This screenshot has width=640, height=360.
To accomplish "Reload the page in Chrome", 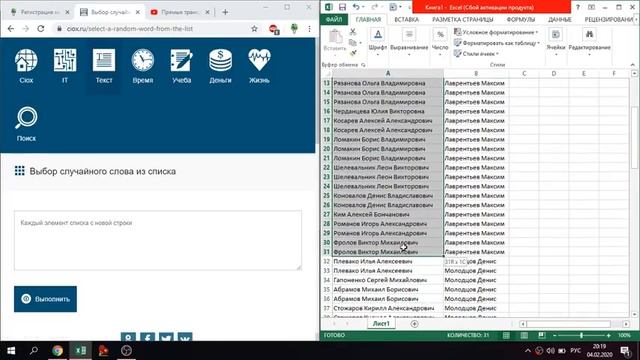I will (x=40, y=29).
